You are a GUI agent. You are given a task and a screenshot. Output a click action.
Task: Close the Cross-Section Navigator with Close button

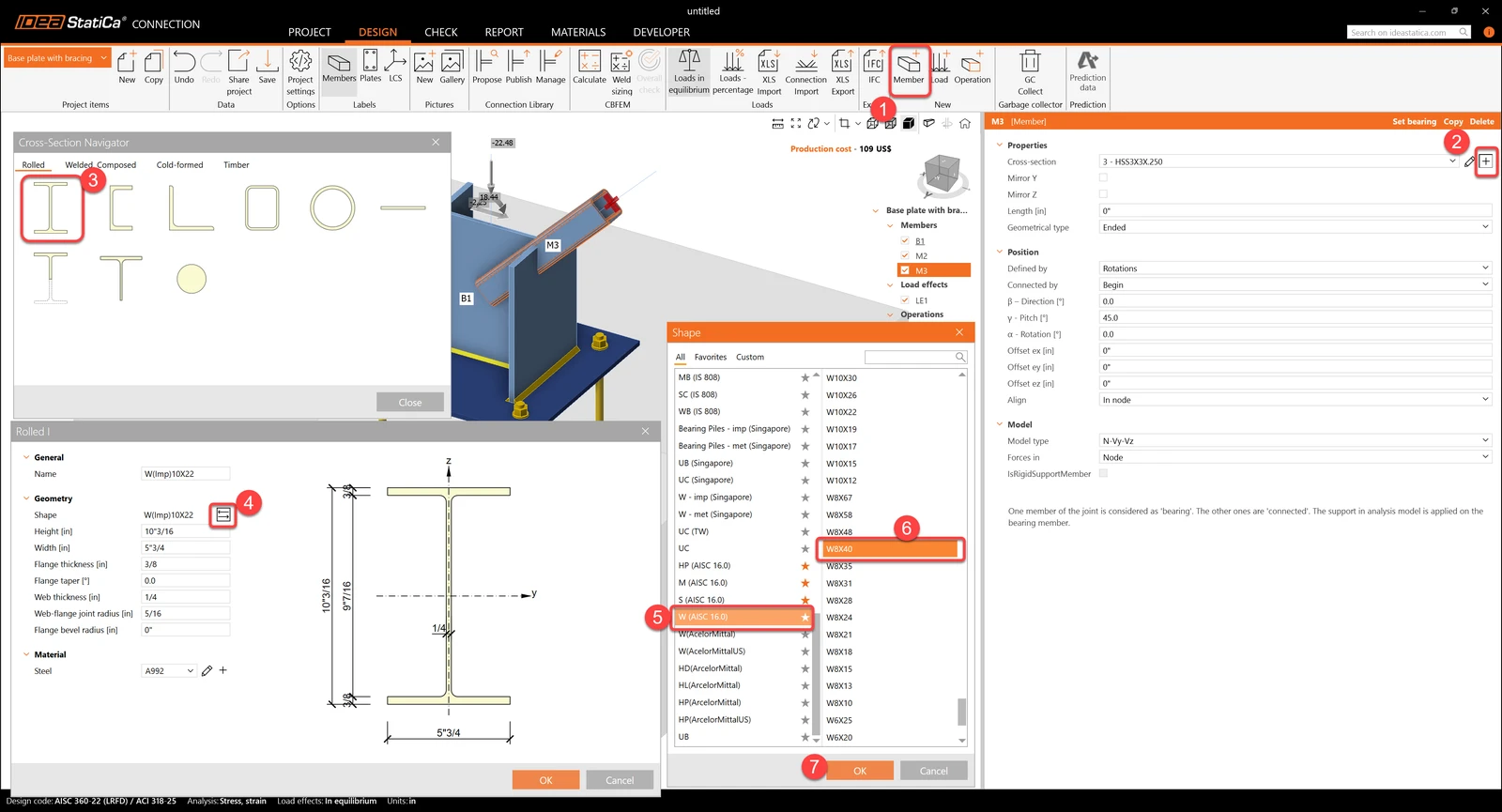tap(410, 402)
